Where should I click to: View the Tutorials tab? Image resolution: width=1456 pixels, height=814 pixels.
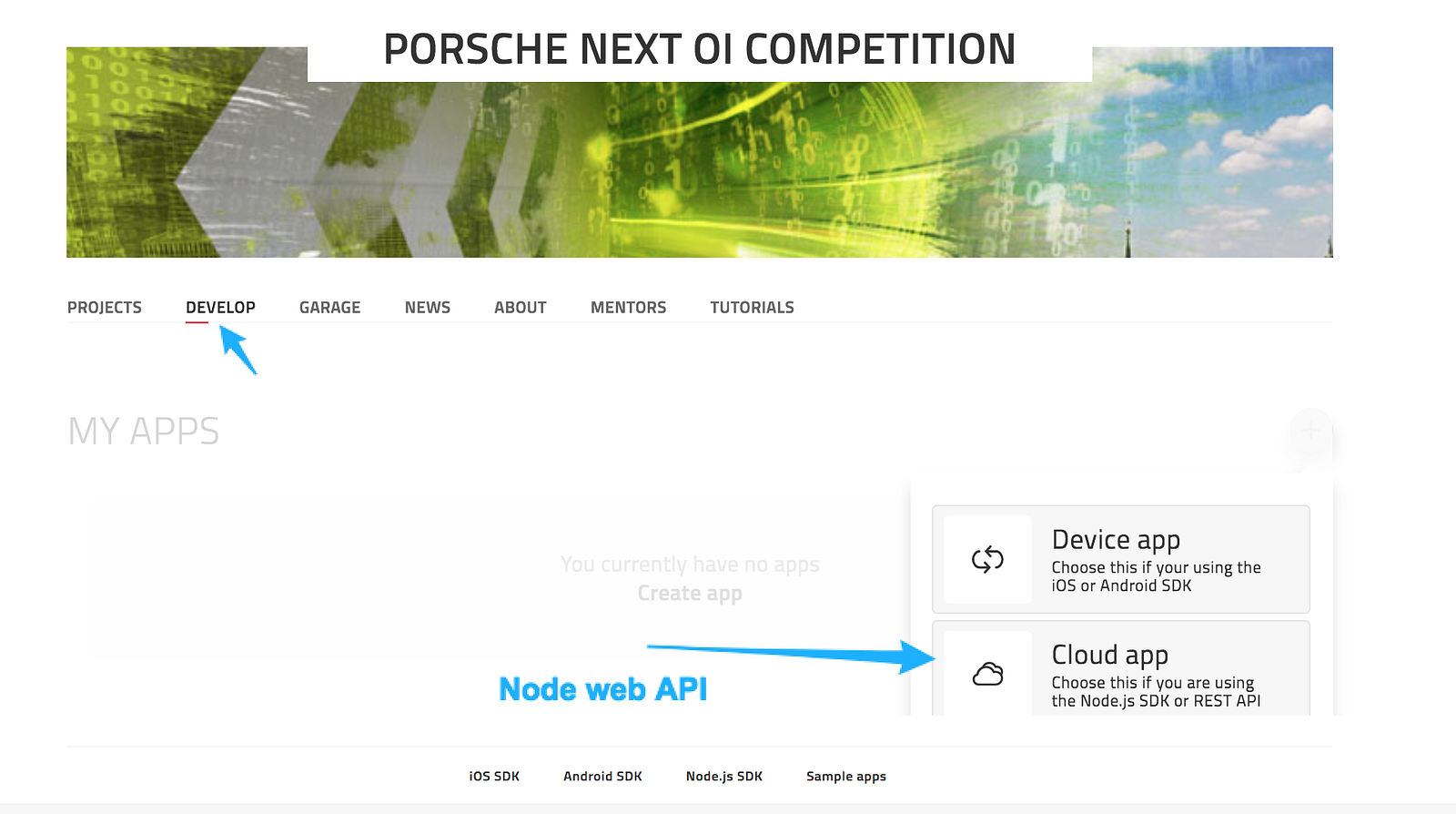pyautogui.click(x=752, y=308)
